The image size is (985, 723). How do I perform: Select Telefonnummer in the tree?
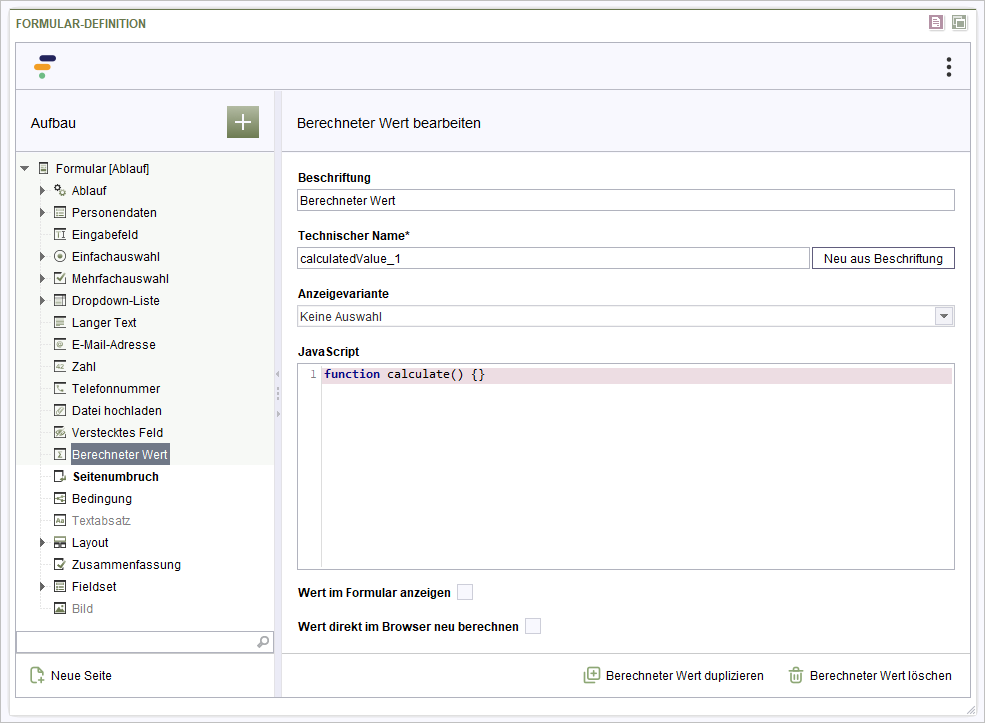pyautogui.click(x=116, y=388)
